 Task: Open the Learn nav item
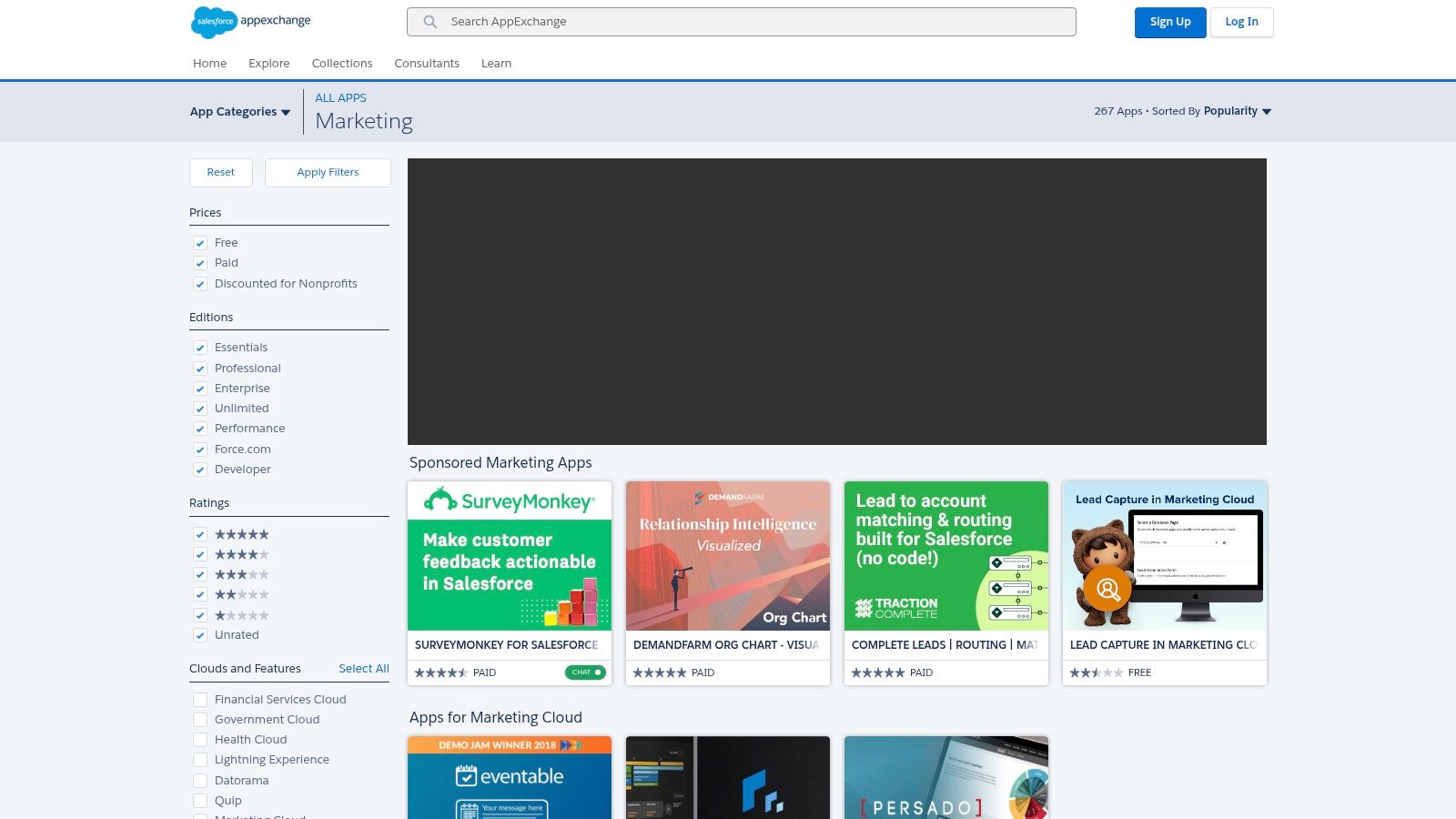496,64
